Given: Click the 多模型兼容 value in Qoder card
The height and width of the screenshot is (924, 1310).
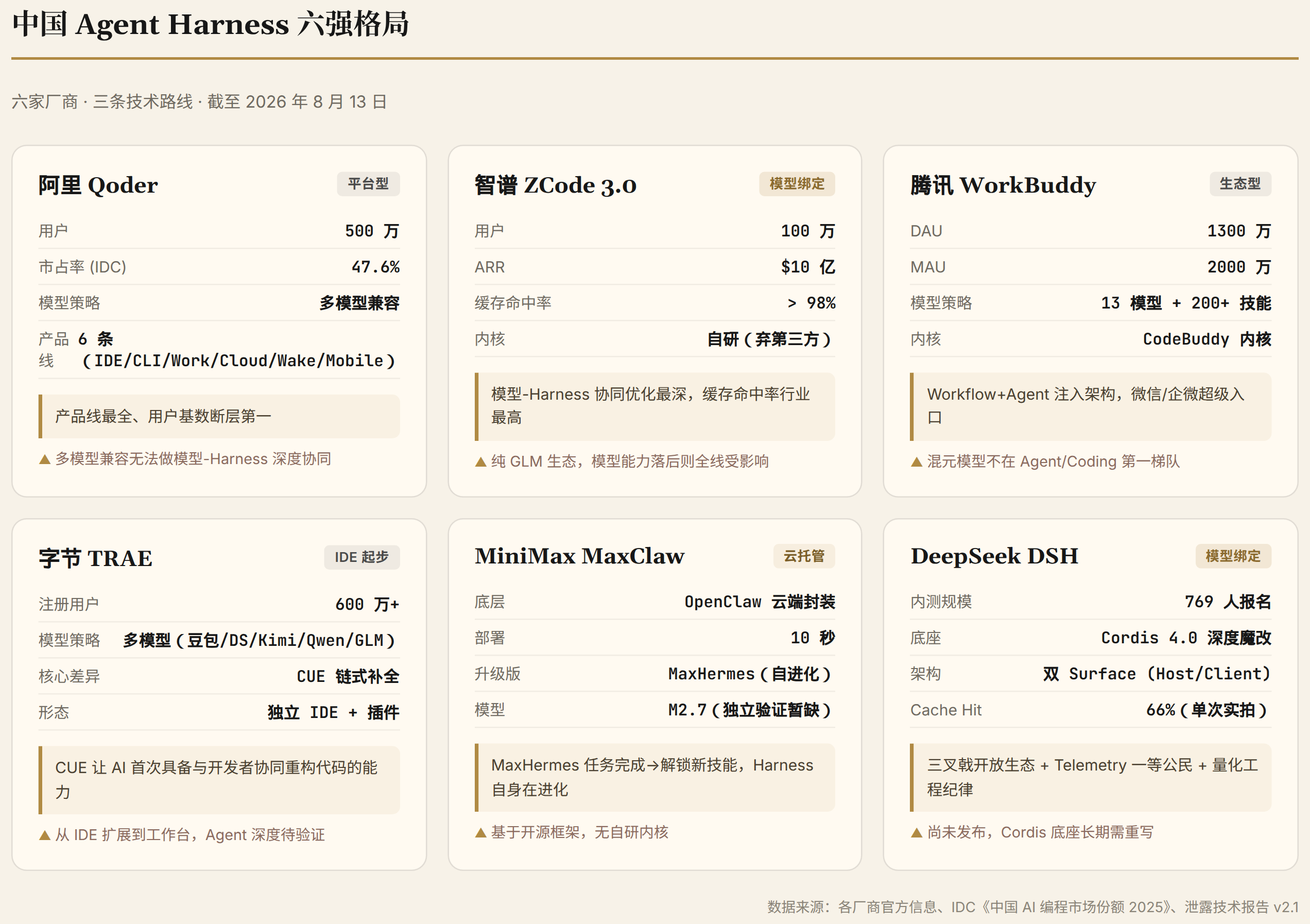Looking at the screenshot, I should [359, 303].
